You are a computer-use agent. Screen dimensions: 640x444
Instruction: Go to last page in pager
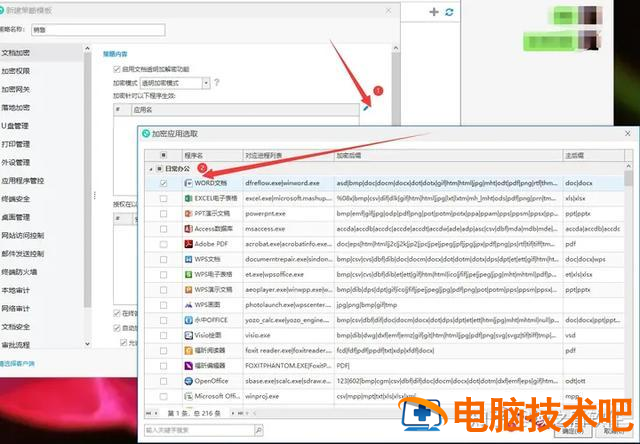click(x=241, y=413)
